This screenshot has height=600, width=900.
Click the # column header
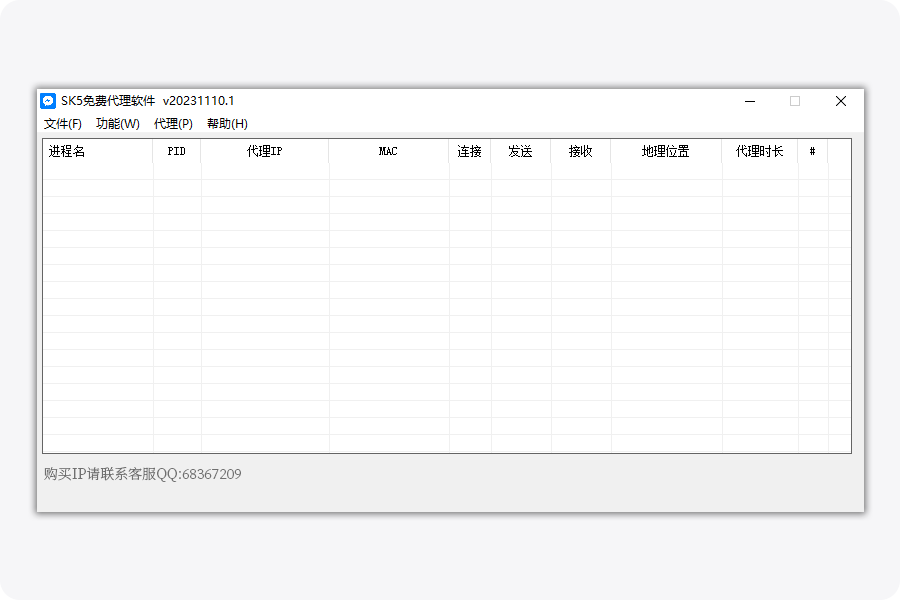pos(813,152)
